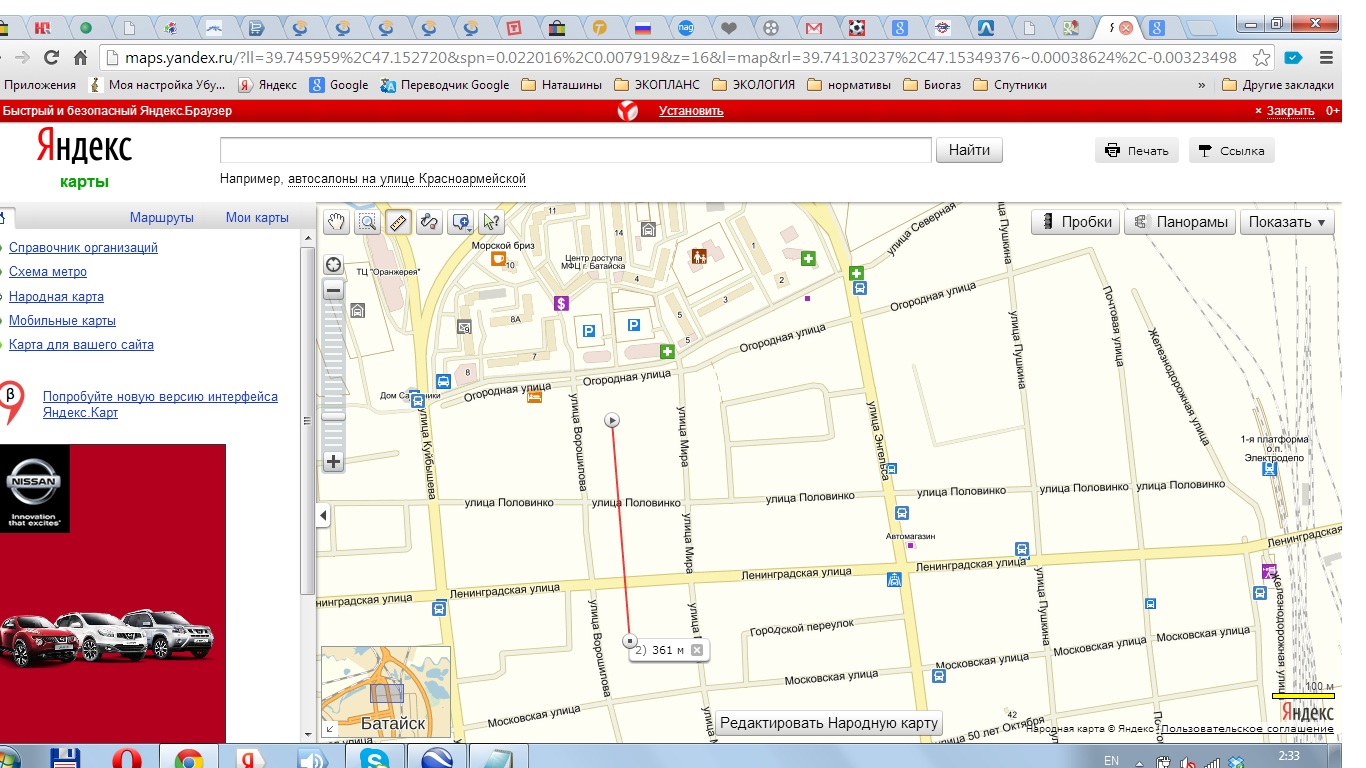Click the garage icon beside building 14

point(648,230)
